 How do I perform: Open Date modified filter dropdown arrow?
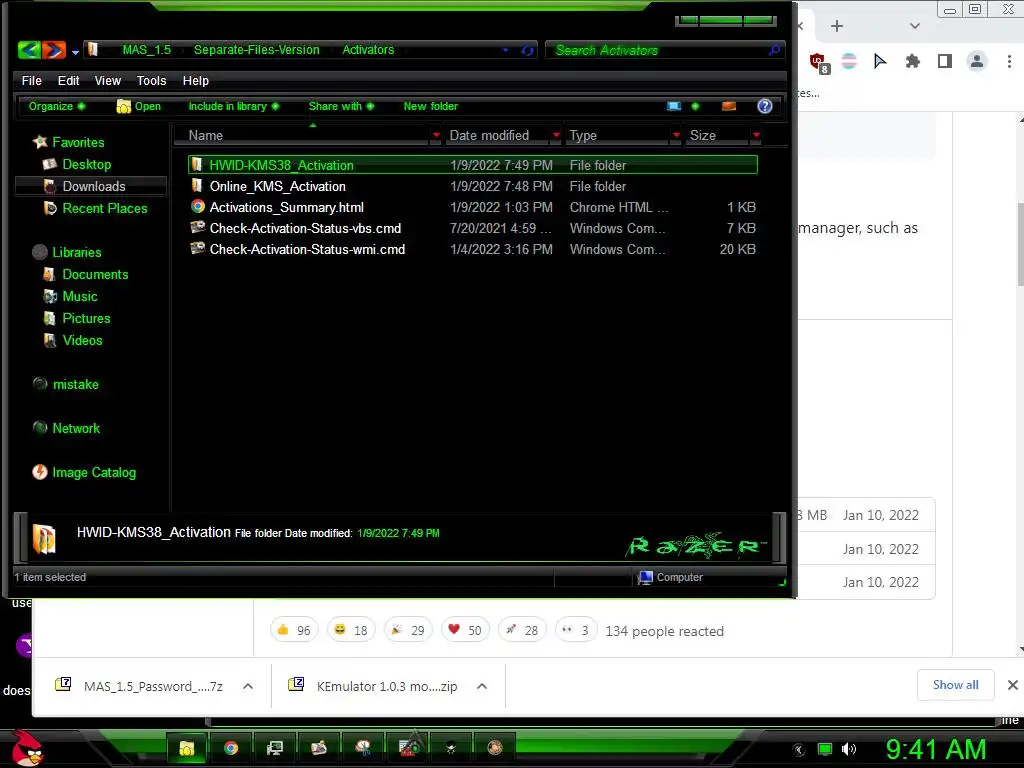(556, 135)
